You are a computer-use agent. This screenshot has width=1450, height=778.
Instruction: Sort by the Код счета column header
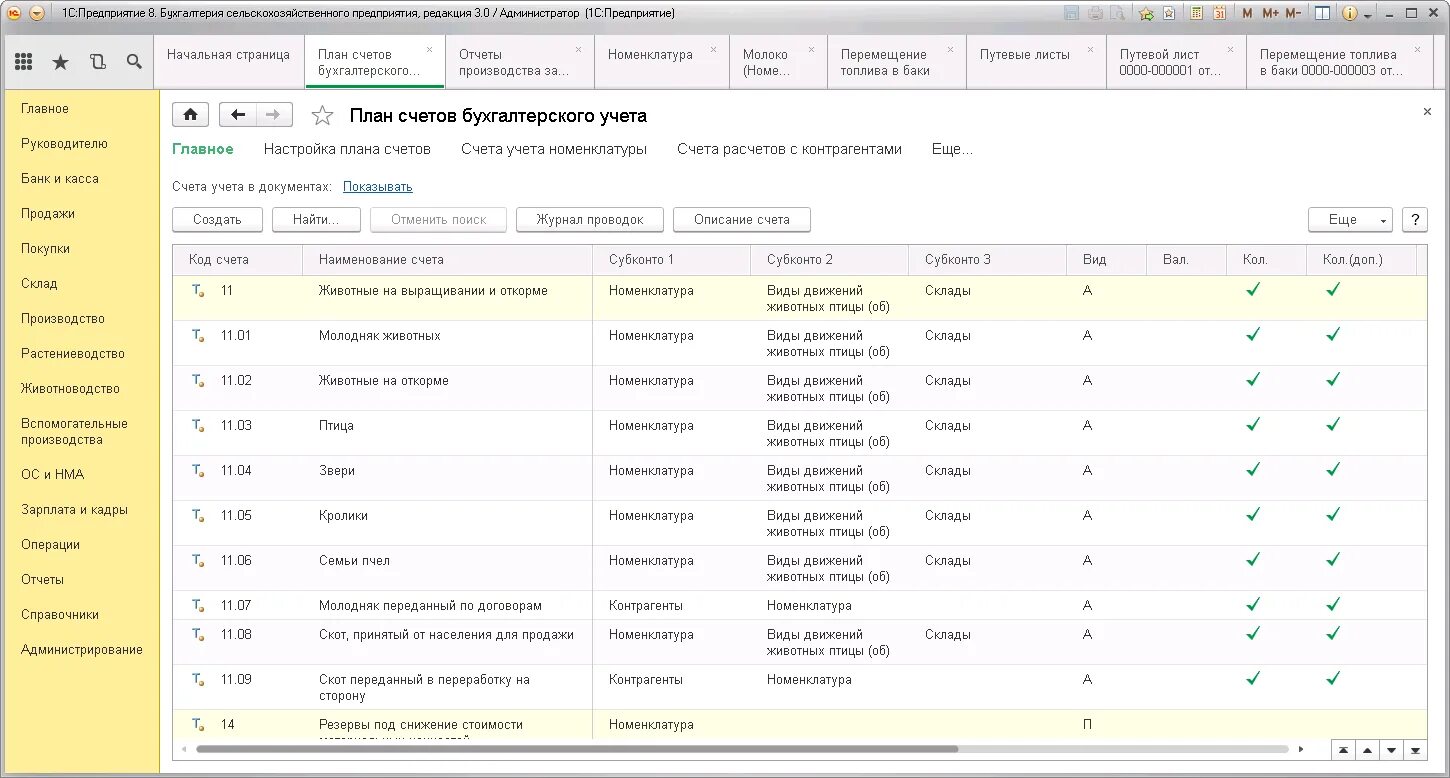point(238,260)
